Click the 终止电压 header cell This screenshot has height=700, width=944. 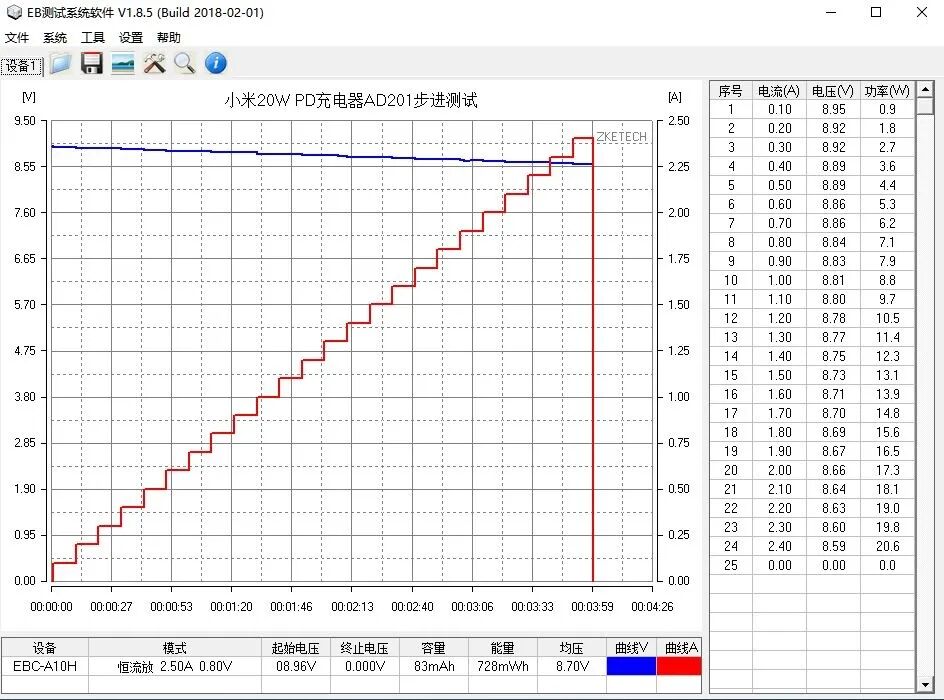[x=364, y=648]
